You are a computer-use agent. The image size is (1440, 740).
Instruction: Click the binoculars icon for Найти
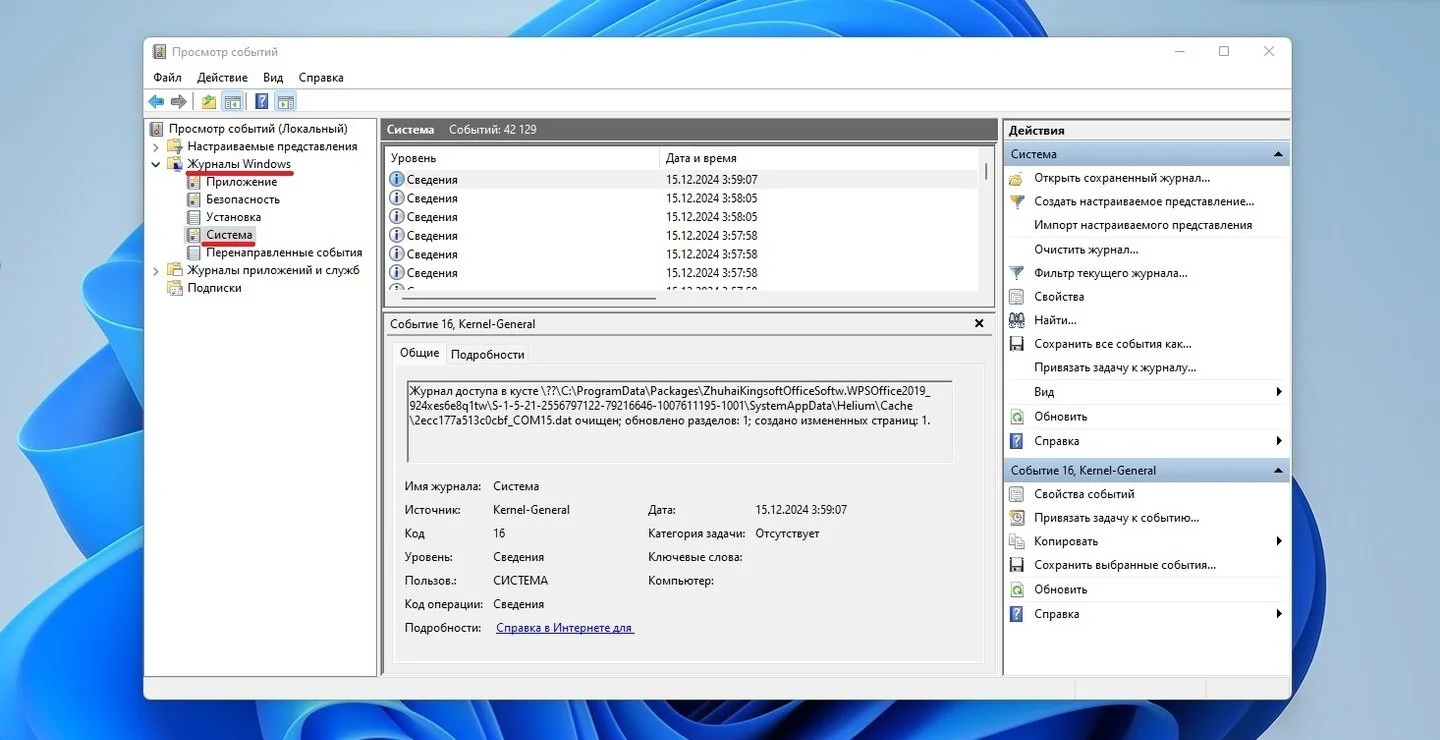click(1017, 320)
